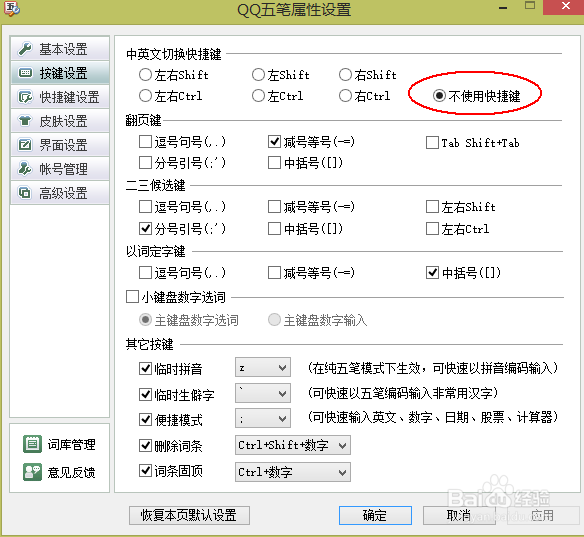Image resolution: width=584 pixels, height=537 pixels.
Task: Enable 小键盘数字选词 checkbox
Action: click(x=132, y=297)
